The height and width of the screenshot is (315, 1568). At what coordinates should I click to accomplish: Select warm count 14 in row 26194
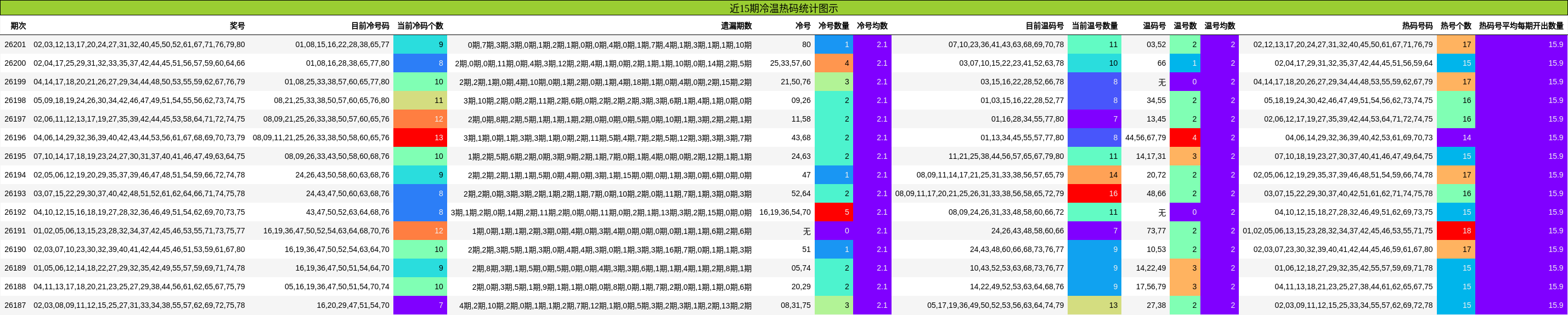click(1095, 175)
